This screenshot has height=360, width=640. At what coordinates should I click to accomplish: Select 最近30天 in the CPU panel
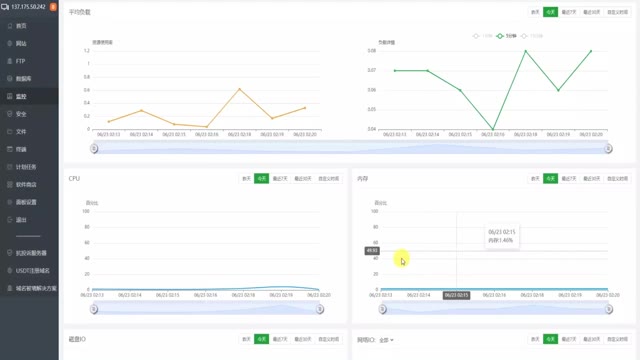[x=303, y=179]
